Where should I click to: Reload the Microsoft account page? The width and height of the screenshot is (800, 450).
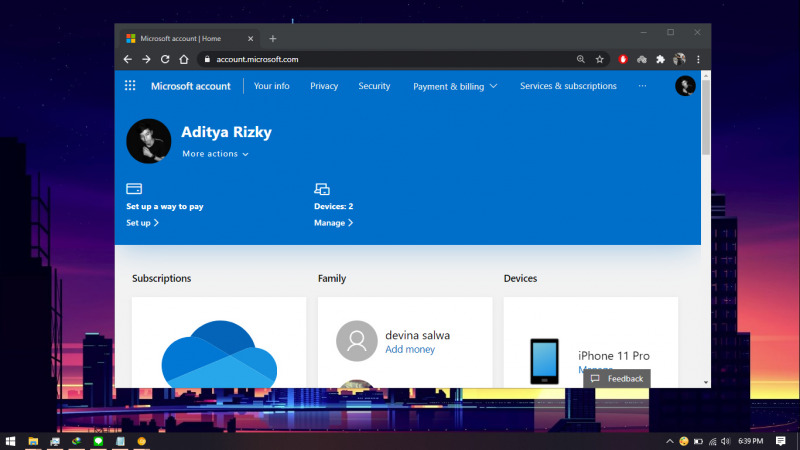[165, 59]
